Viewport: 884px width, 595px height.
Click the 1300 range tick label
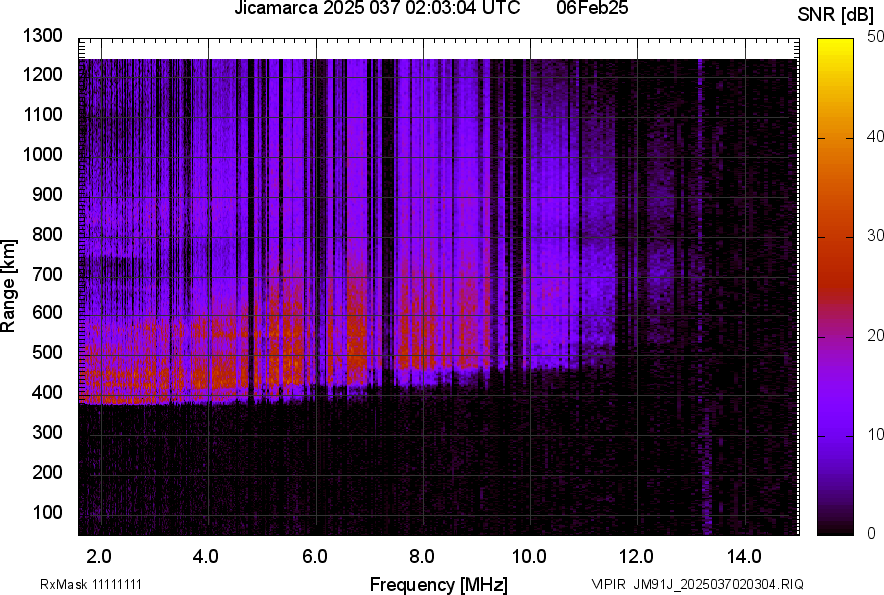click(x=45, y=36)
